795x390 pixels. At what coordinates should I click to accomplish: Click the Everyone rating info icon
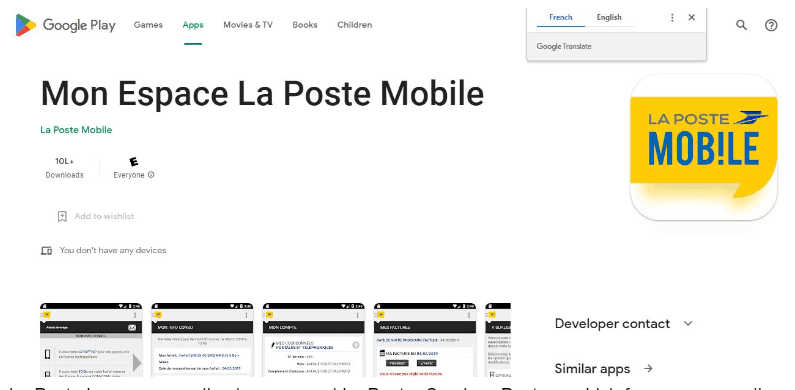coord(151,175)
